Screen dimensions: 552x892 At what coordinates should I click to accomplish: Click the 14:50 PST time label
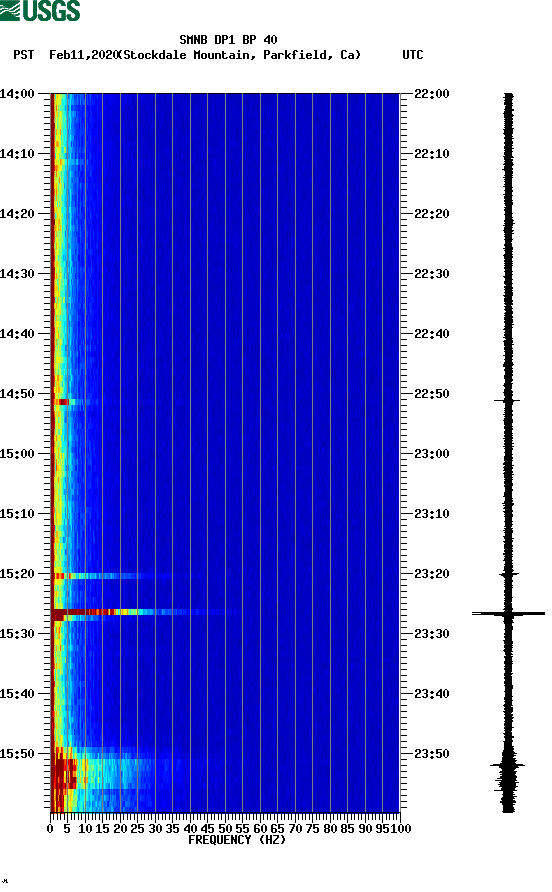tap(17, 394)
